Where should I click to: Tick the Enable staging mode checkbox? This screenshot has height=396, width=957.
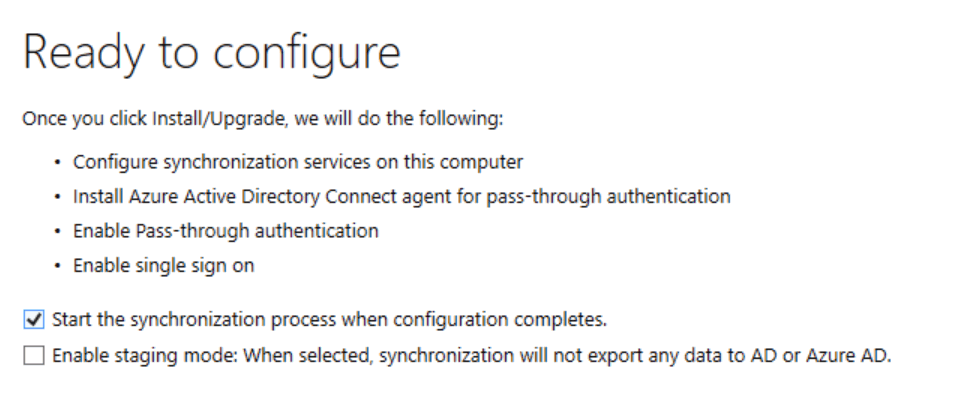[x=34, y=355]
